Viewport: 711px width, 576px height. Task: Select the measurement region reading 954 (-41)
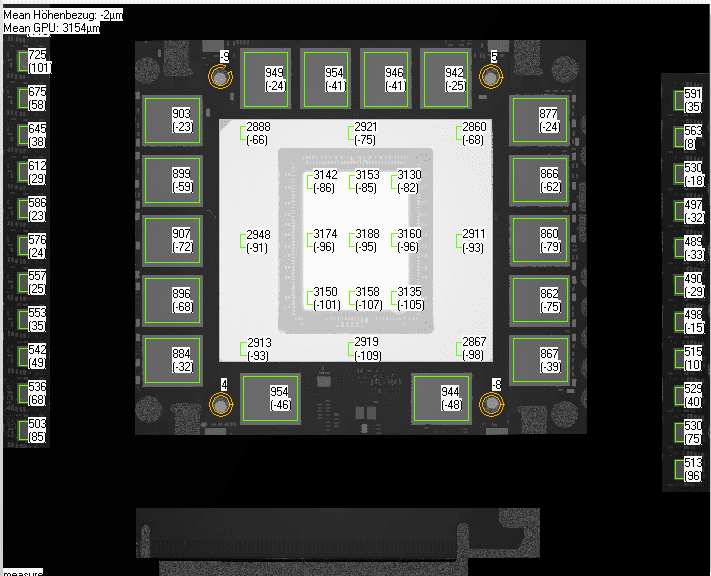(x=326, y=79)
